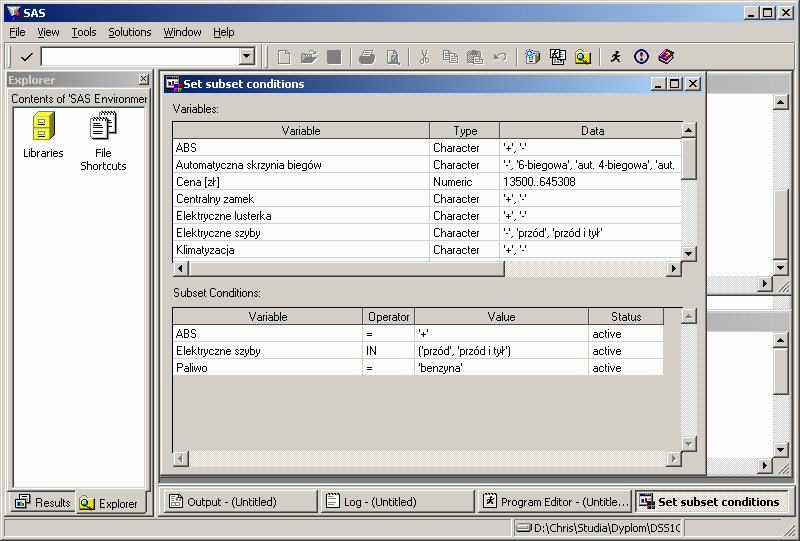Open the Solutions menu
Viewport: 800px width, 541px height.
(130, 32)
